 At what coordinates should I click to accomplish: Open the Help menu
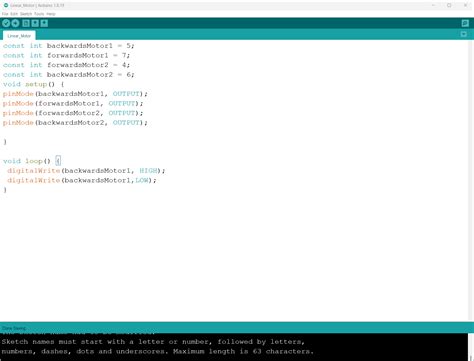tap(51, 14)
